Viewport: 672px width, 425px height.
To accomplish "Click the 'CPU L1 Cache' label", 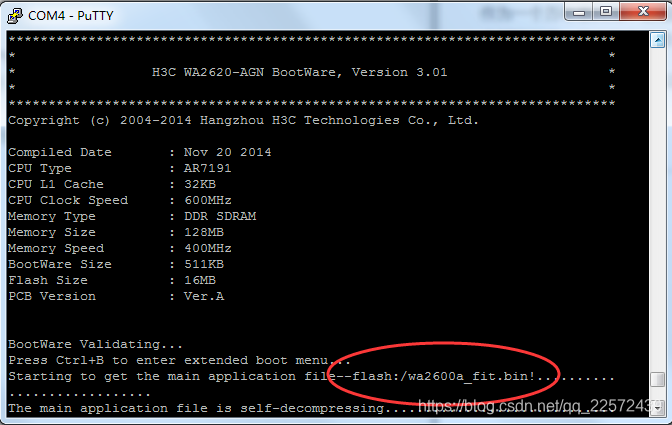I will click(x=56, y=184).
